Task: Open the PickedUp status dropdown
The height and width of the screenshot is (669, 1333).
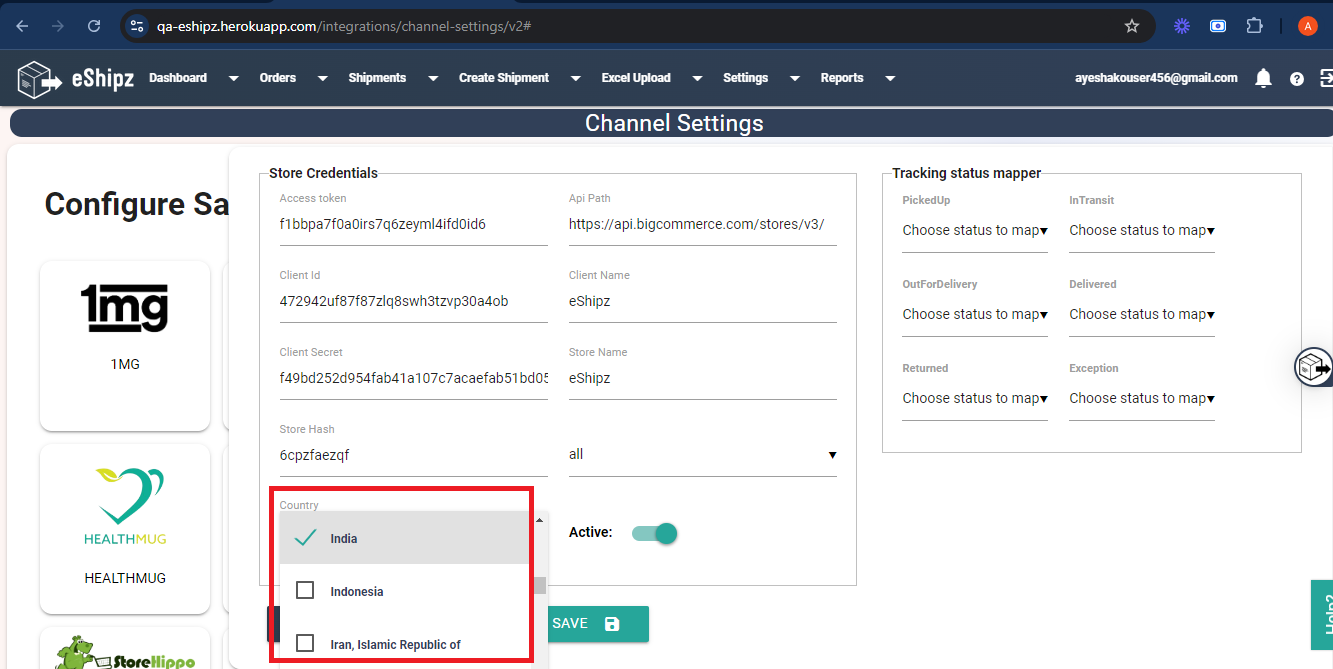Action: (975, 231)
